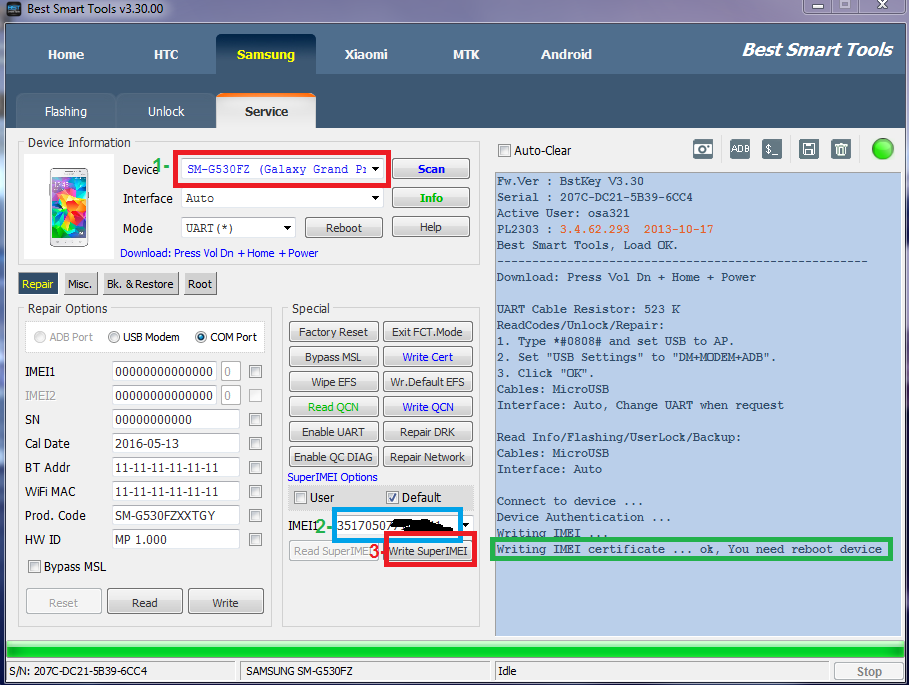The height and width of the screenshot is (685, 909).
Task: Click the Prod. Code input field
Action: point(176,515)
